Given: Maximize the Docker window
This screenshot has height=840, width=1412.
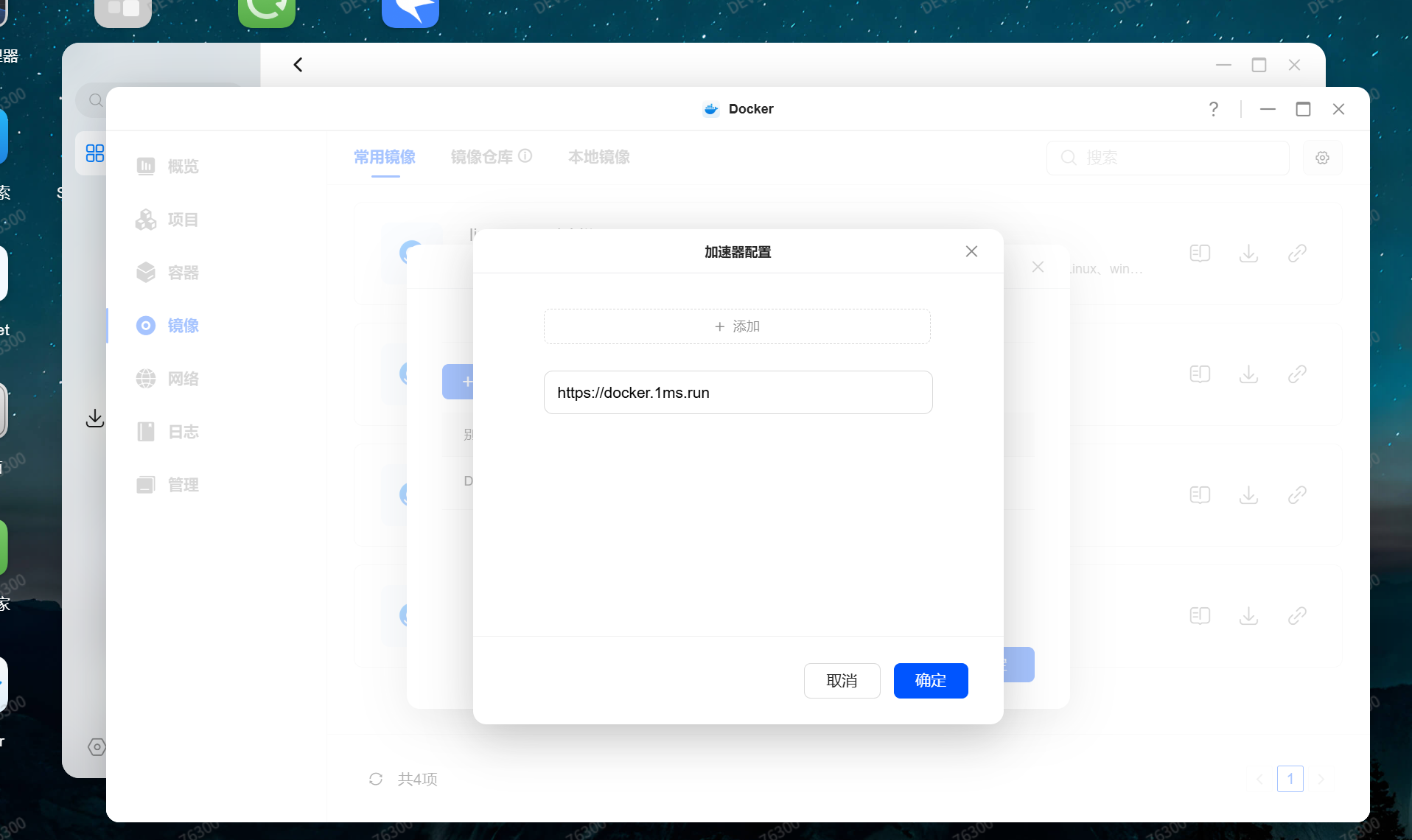Looking at the screenshot, I should 1303,109.
